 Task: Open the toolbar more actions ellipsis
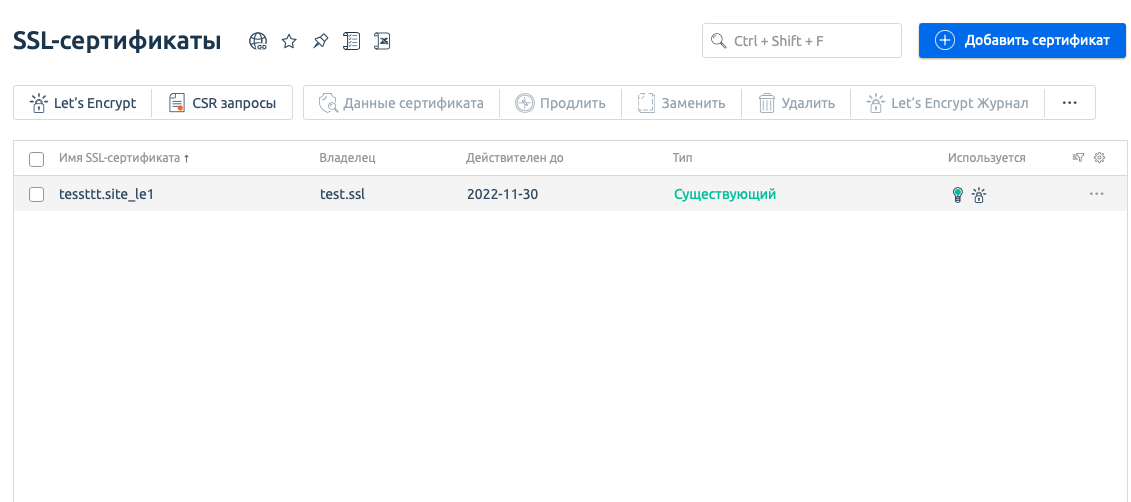[1069, 103]
